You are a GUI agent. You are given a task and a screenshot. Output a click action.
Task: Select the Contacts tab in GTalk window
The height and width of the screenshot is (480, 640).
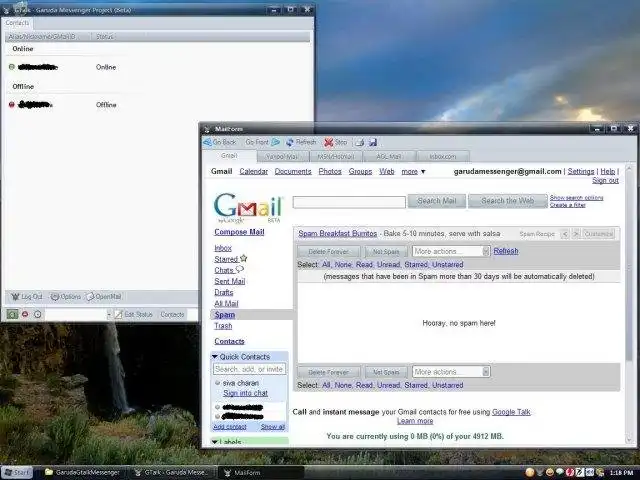point(17,23)
